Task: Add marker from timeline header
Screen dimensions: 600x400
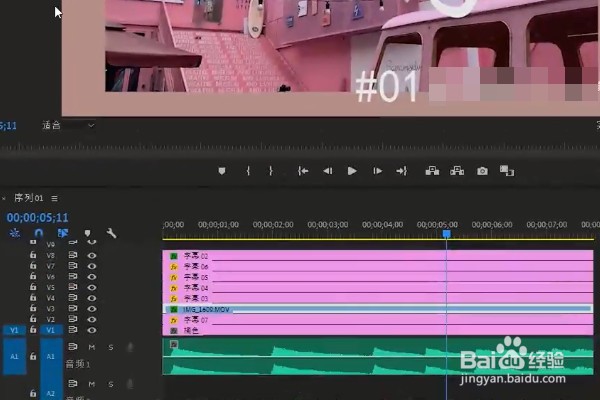Action: (x=87, y=233)
